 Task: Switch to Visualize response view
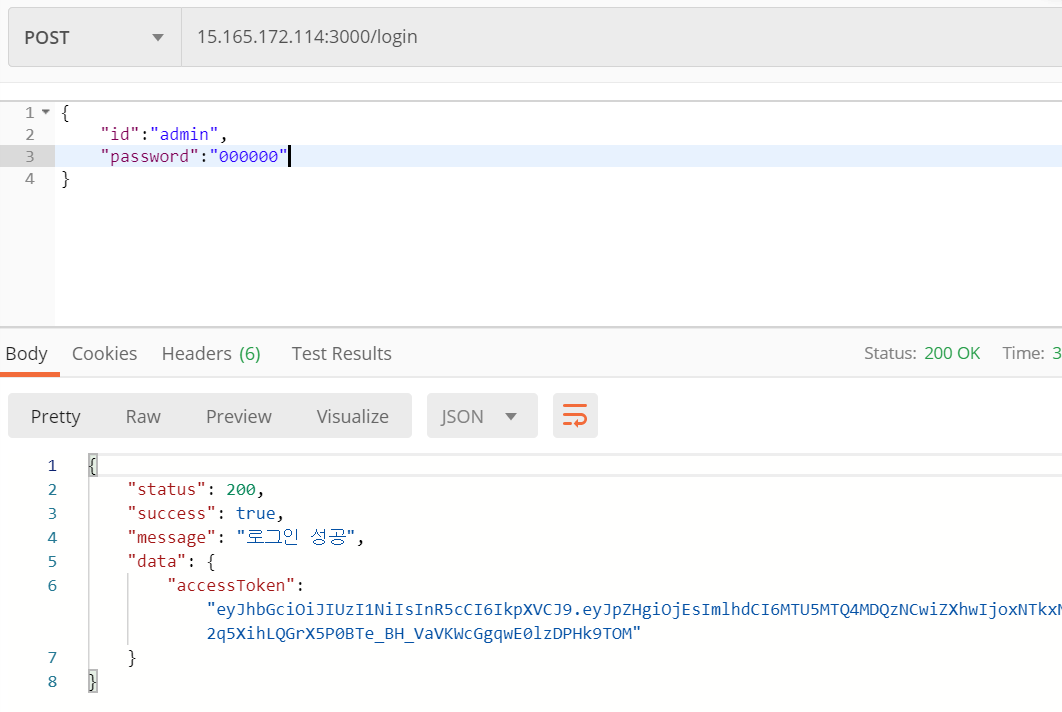click(x=352, y=416)
